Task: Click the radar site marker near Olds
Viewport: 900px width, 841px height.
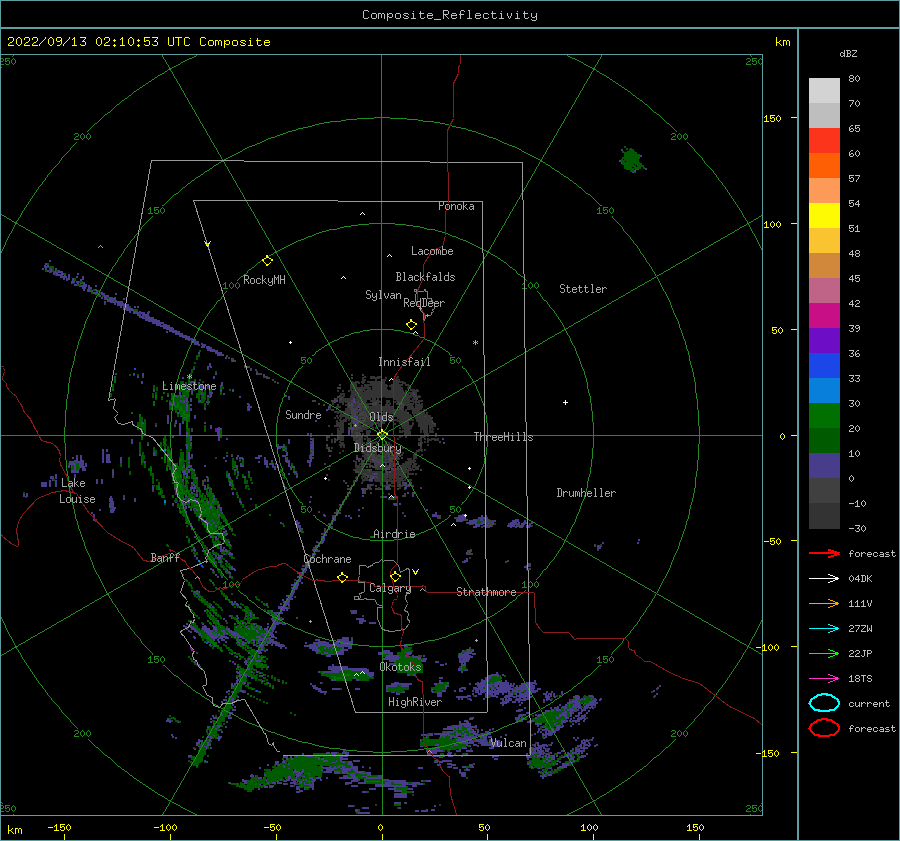Action: [382, 435]
